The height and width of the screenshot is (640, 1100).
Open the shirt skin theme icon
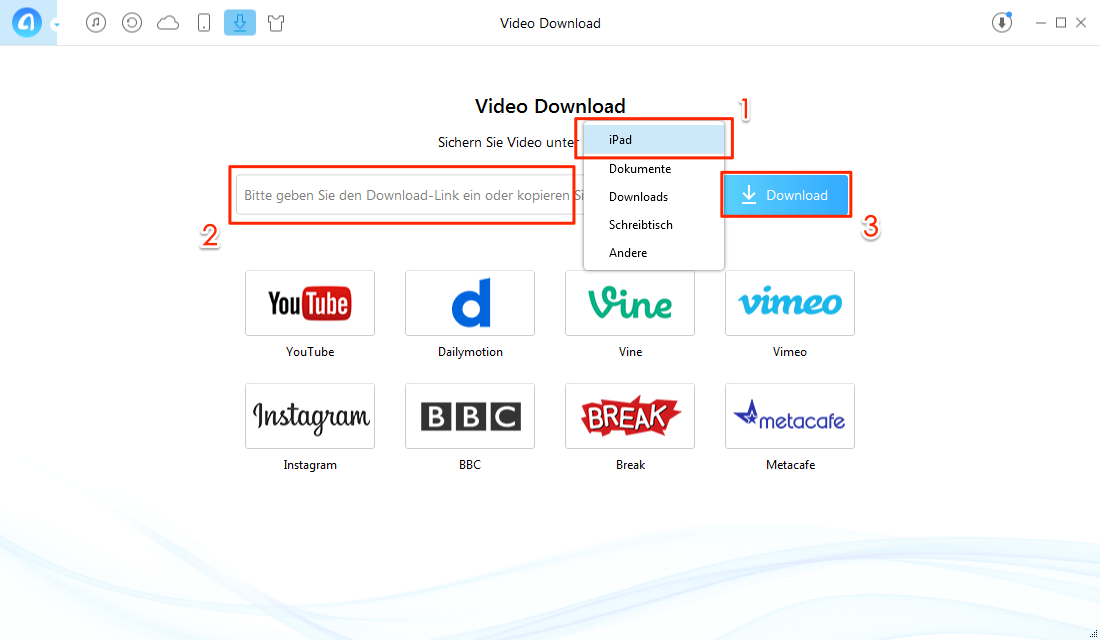[x=276, y=23]
